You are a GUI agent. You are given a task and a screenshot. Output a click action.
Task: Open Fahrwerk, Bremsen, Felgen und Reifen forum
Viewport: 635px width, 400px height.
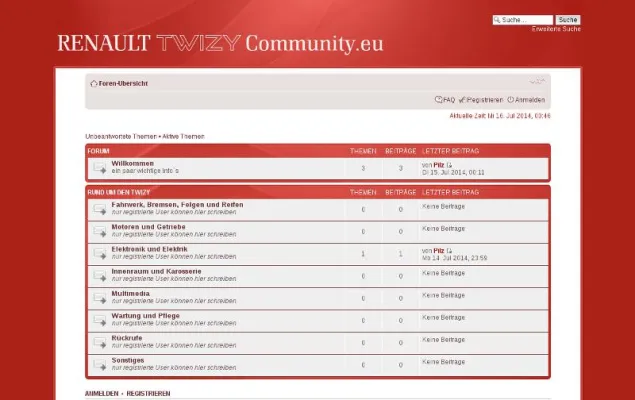[177, 204]
